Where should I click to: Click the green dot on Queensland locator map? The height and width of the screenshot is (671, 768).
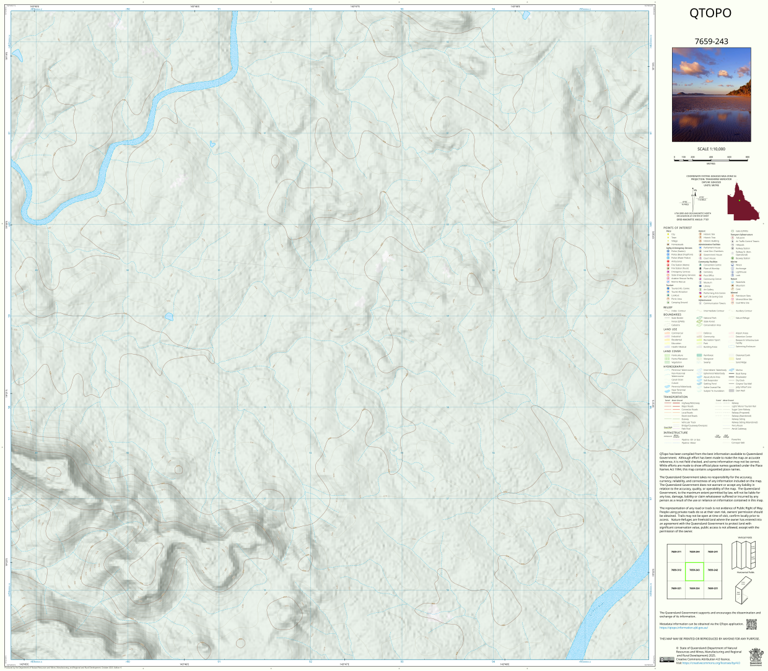739,200
